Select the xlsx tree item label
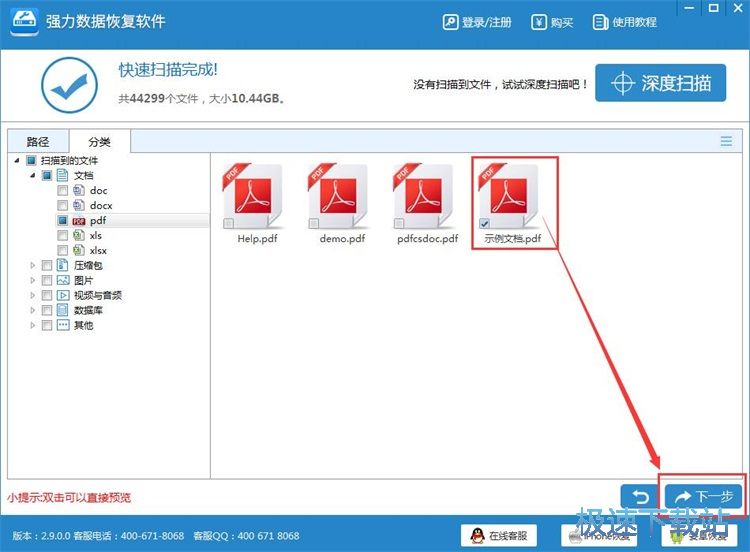This screenshot has width=750, height=552. click(x=99, y=250)
